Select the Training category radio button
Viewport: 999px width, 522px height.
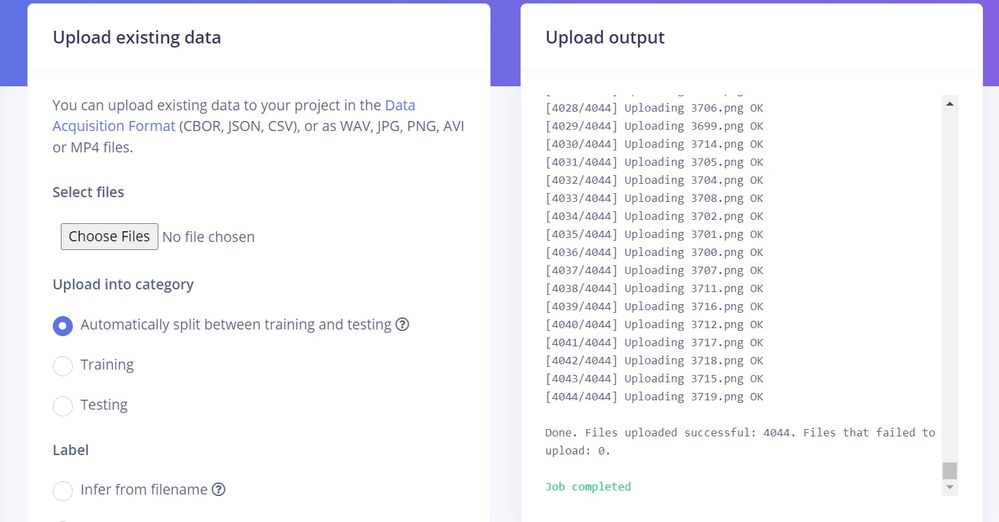pos(63,365)
